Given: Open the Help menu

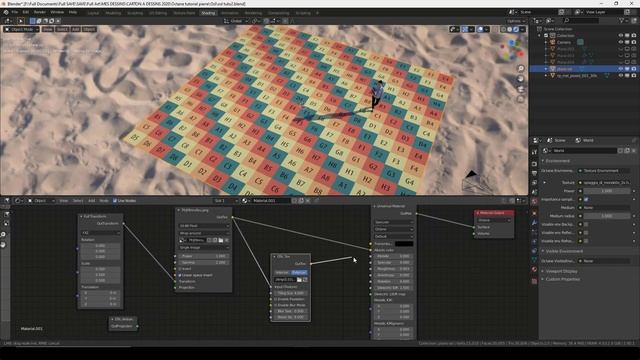Looking at the screenshot, I should point(73,12).
